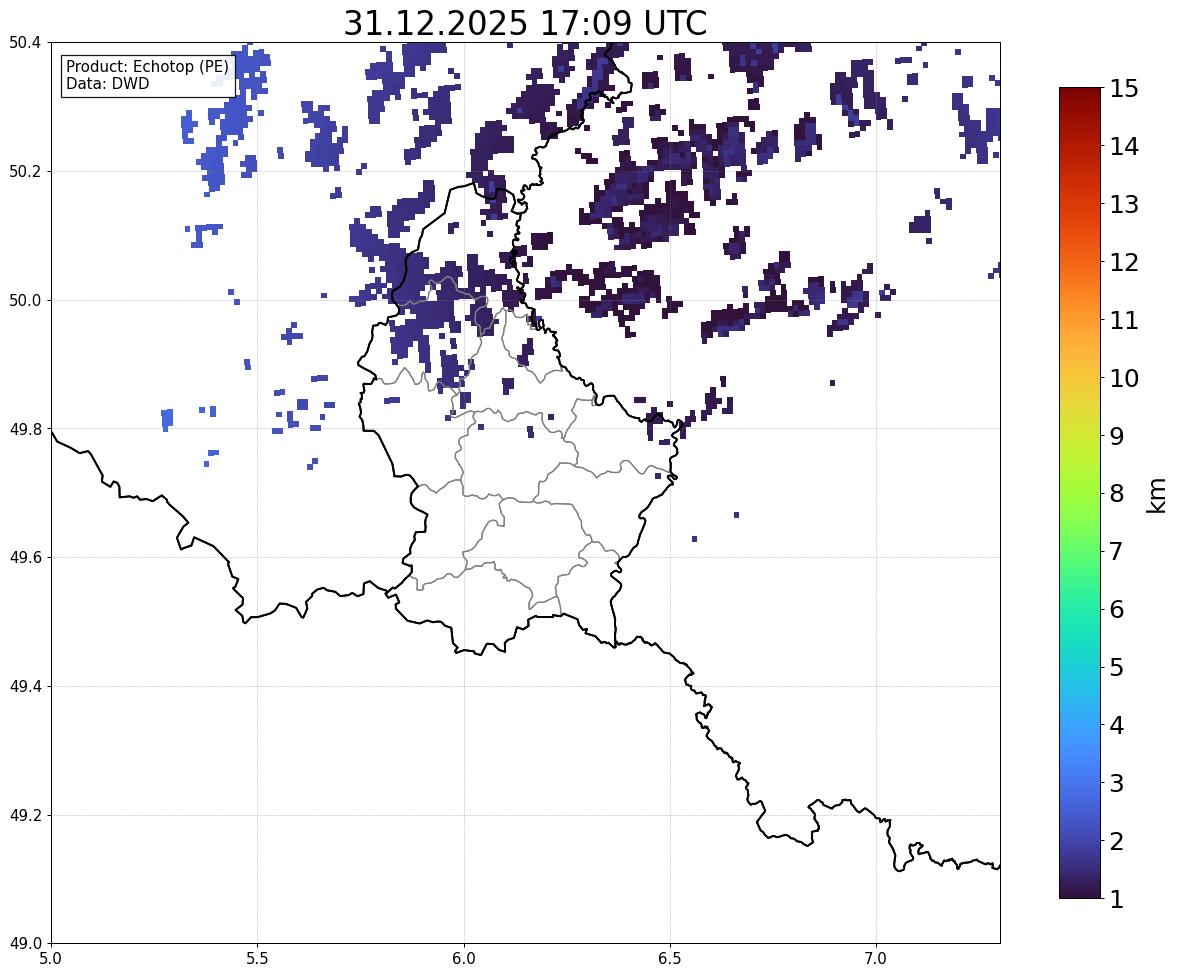Click the colorbar tick label 14
This screenshot has width=1178, height=976.
pos(1124,147)
